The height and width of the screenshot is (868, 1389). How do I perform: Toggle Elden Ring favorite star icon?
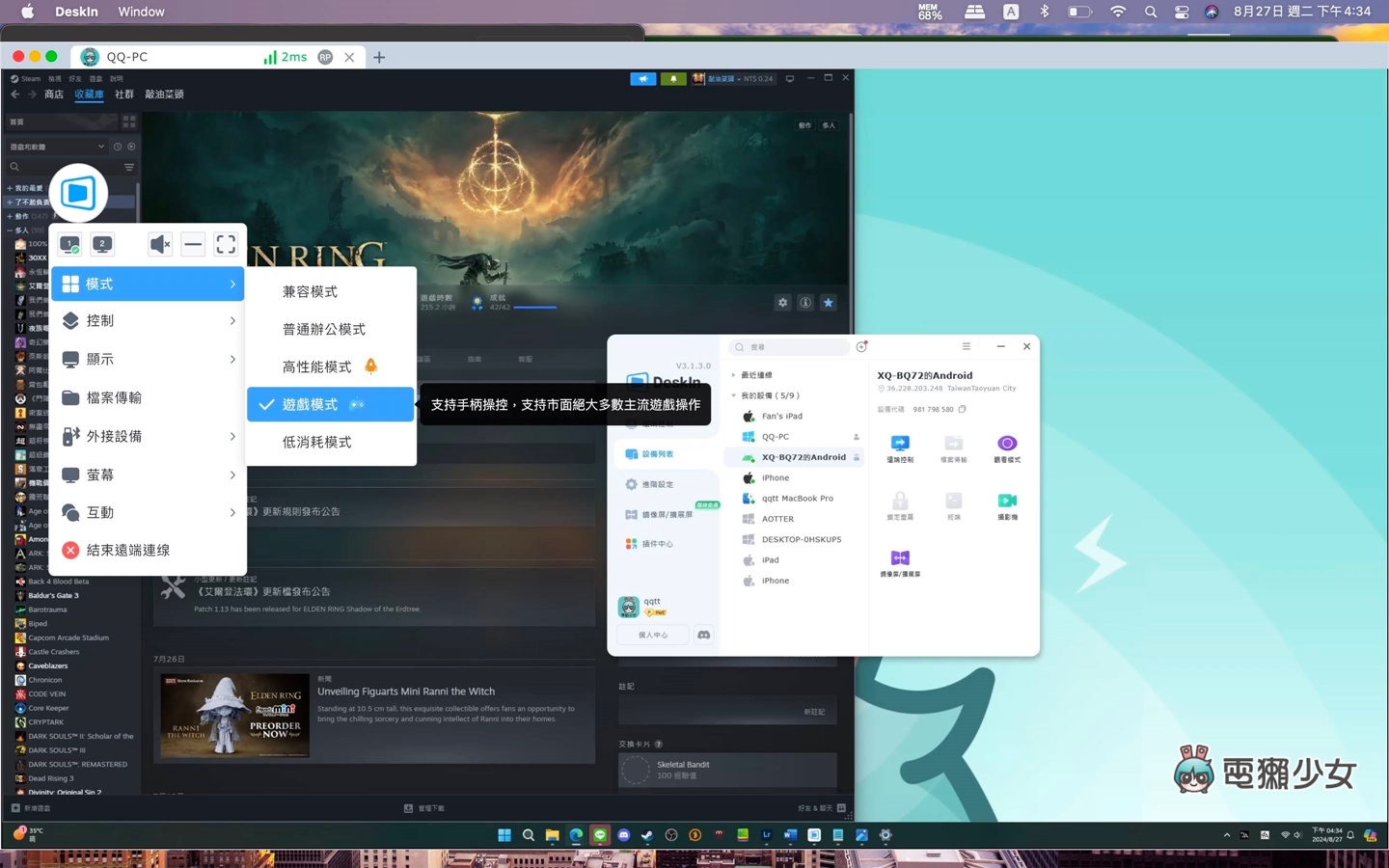[828, 303]
